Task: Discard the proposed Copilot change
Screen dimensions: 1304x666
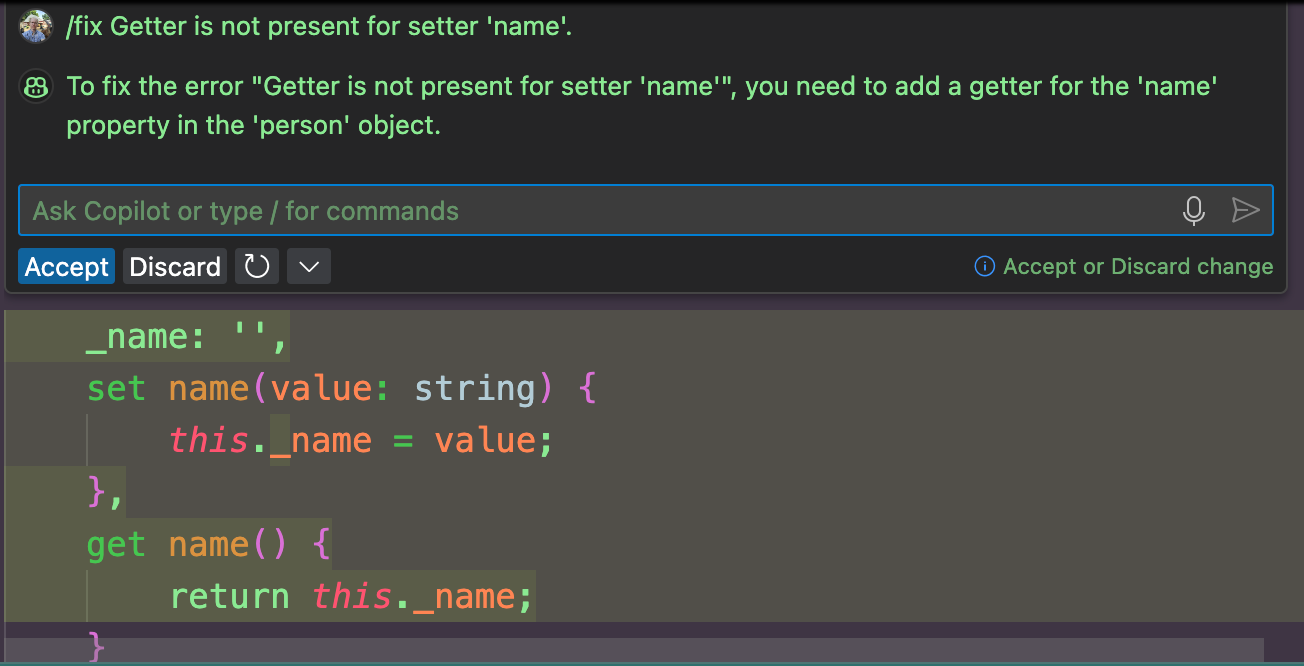Action: 175,267
